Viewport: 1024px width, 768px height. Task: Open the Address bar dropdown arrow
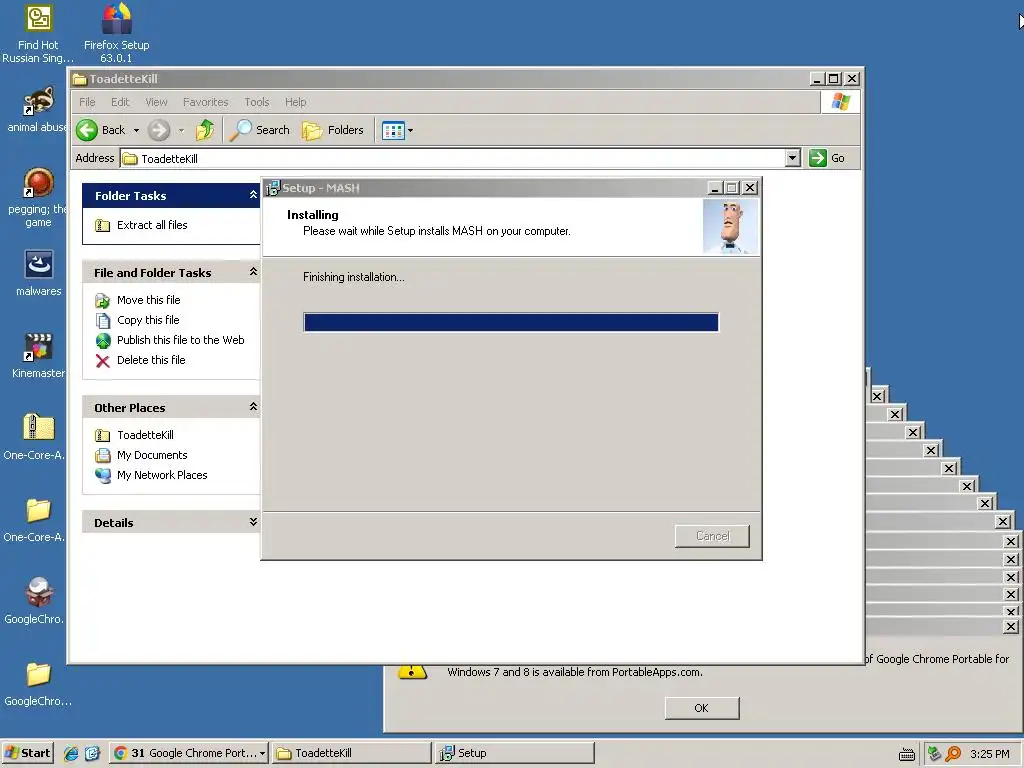792,158
